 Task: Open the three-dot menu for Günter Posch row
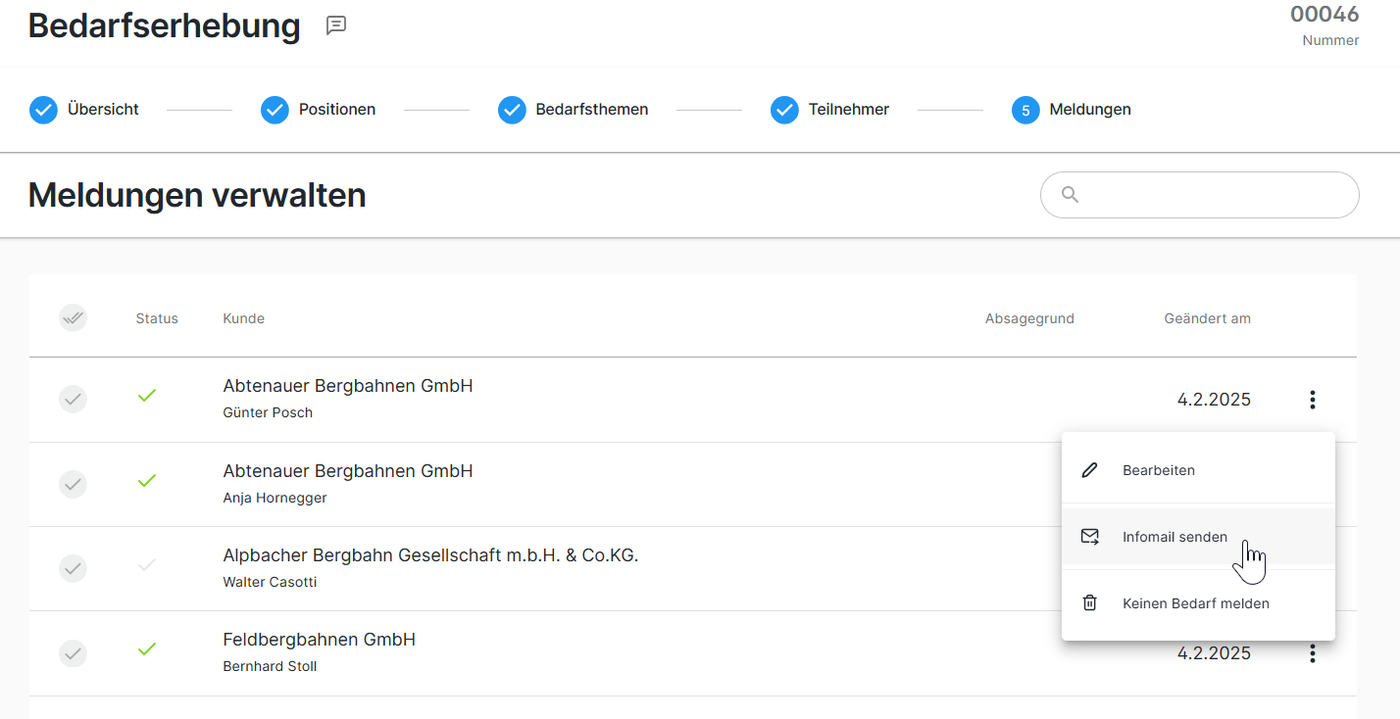1312,400
